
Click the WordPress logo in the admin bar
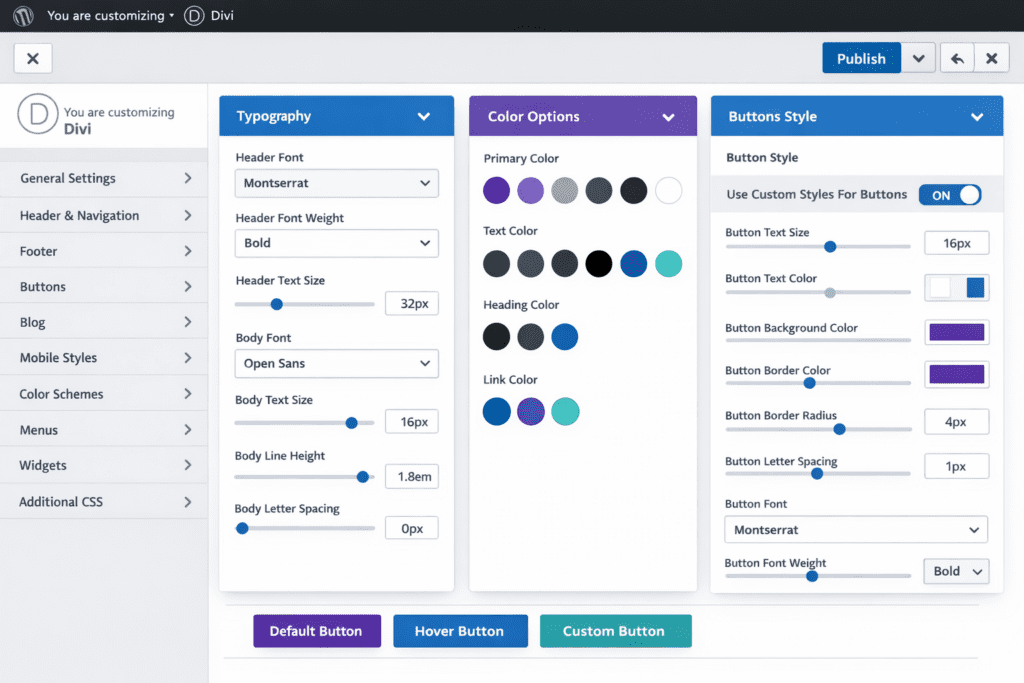22,15
